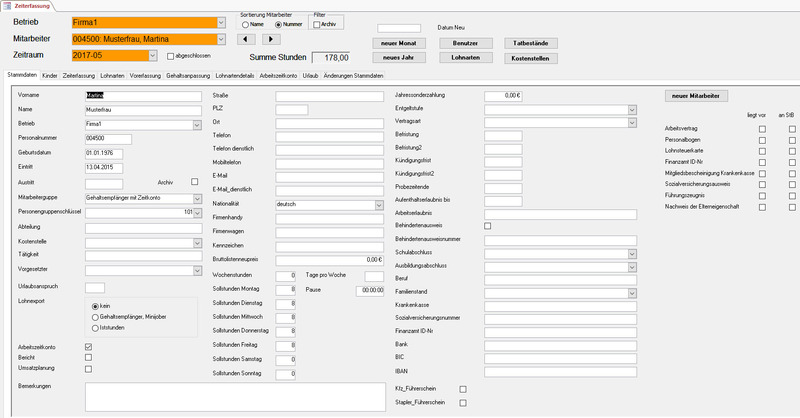Viewport: 800px width, 418px height.
Task: Check Personalbogen liegt vor box
Action: (x=762, y=140)
